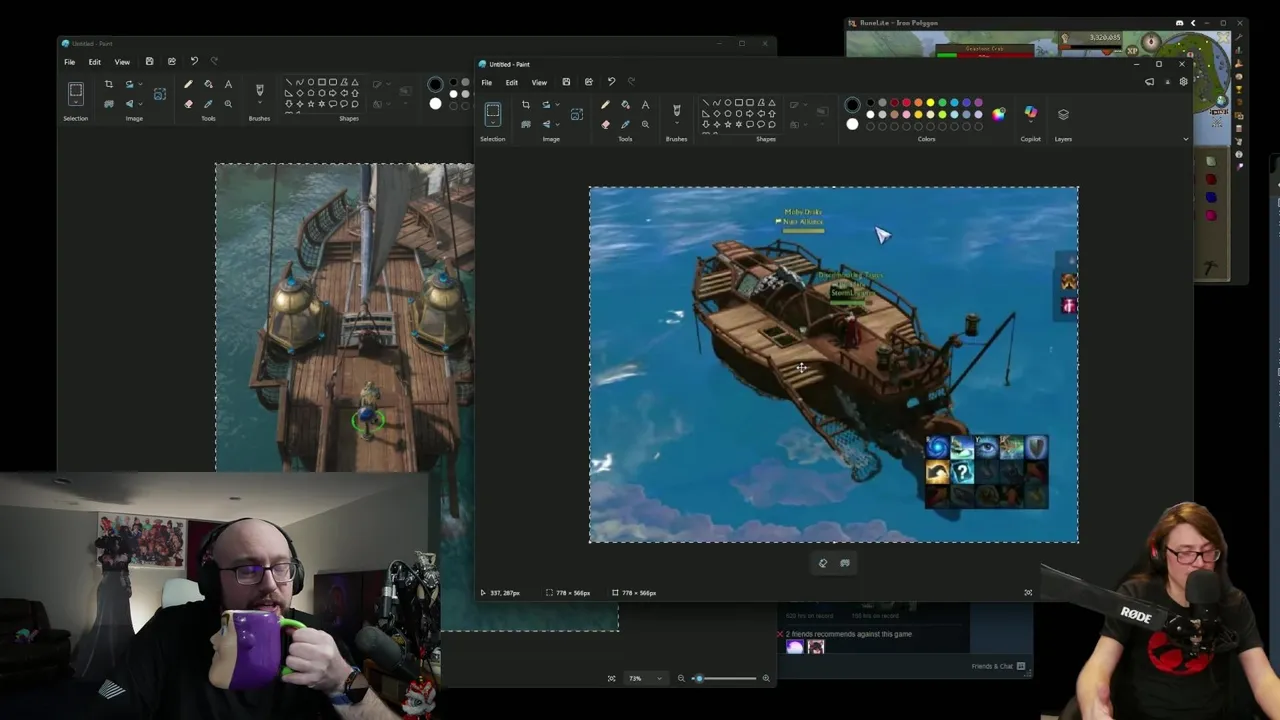Click floating generative erase icon below canvas
This screenshot has height=720, width=1280.
[823, 563]
